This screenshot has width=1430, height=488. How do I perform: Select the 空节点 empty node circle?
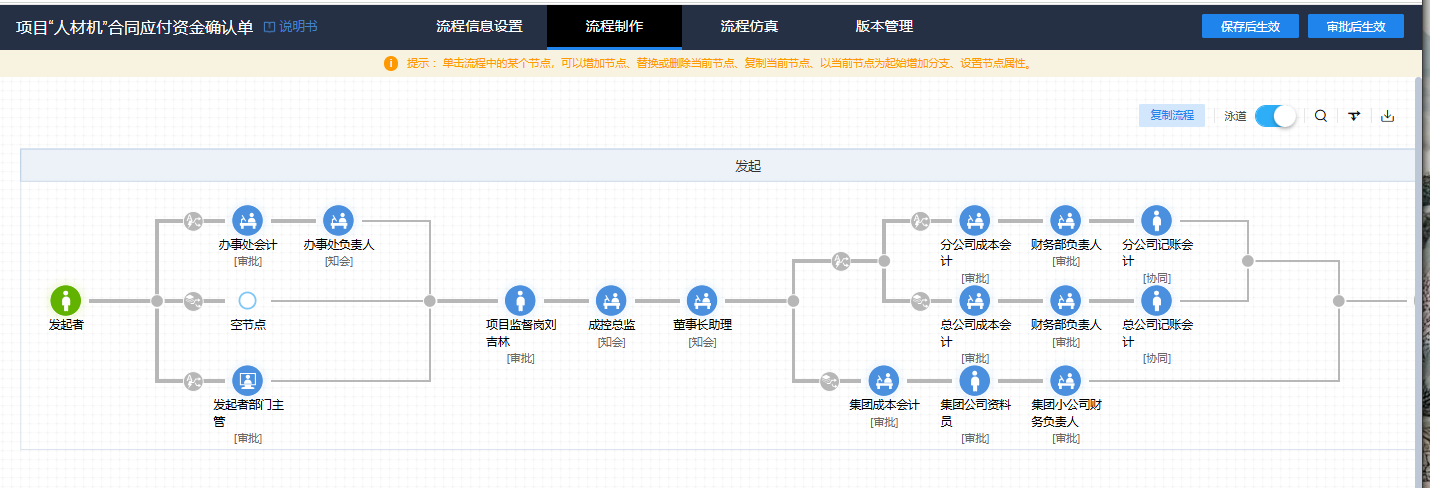(x=247, y=300)
